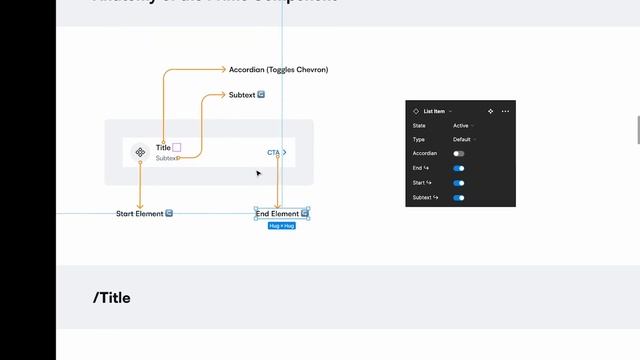This screenshot has width=640, height=360.
Task: Select the Start Element annotation label
Action: tap(140, 213)
